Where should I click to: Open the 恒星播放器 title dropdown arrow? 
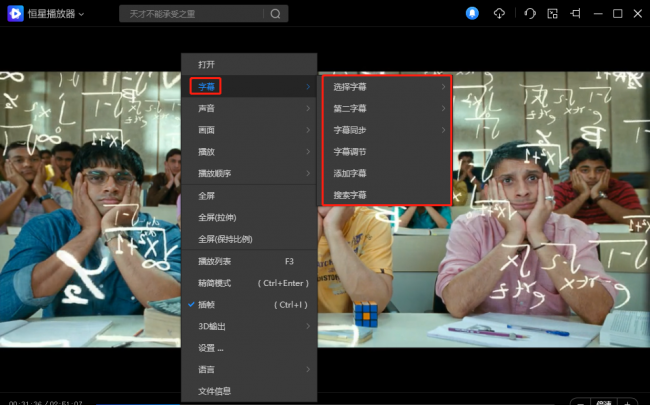tap(82, 14)
